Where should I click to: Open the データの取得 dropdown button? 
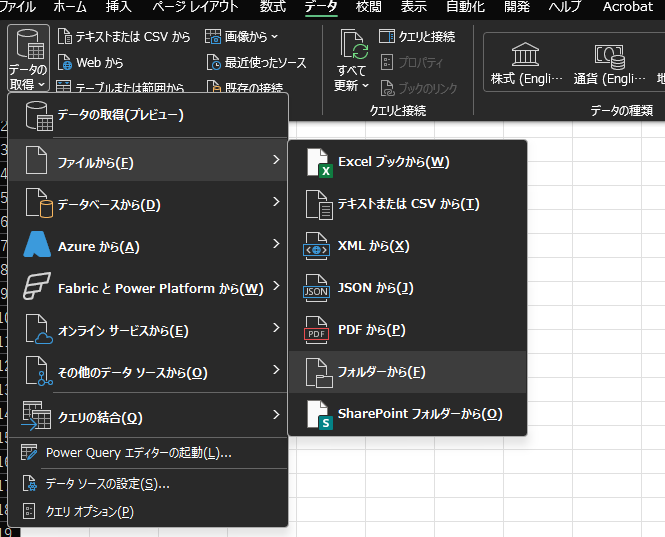27,60
